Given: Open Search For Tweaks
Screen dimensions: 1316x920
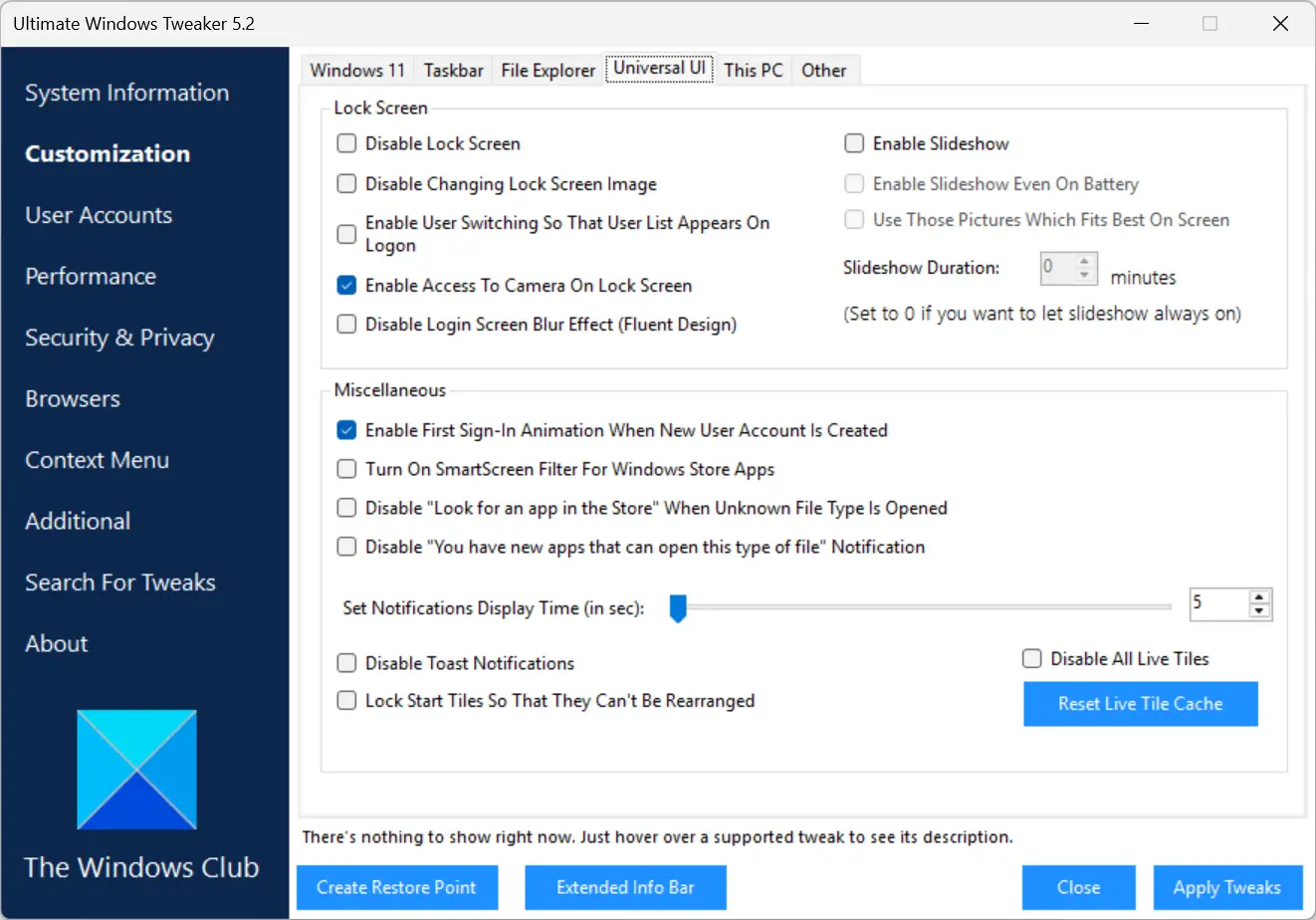Looking at the screenshot, I should (120, 582).
